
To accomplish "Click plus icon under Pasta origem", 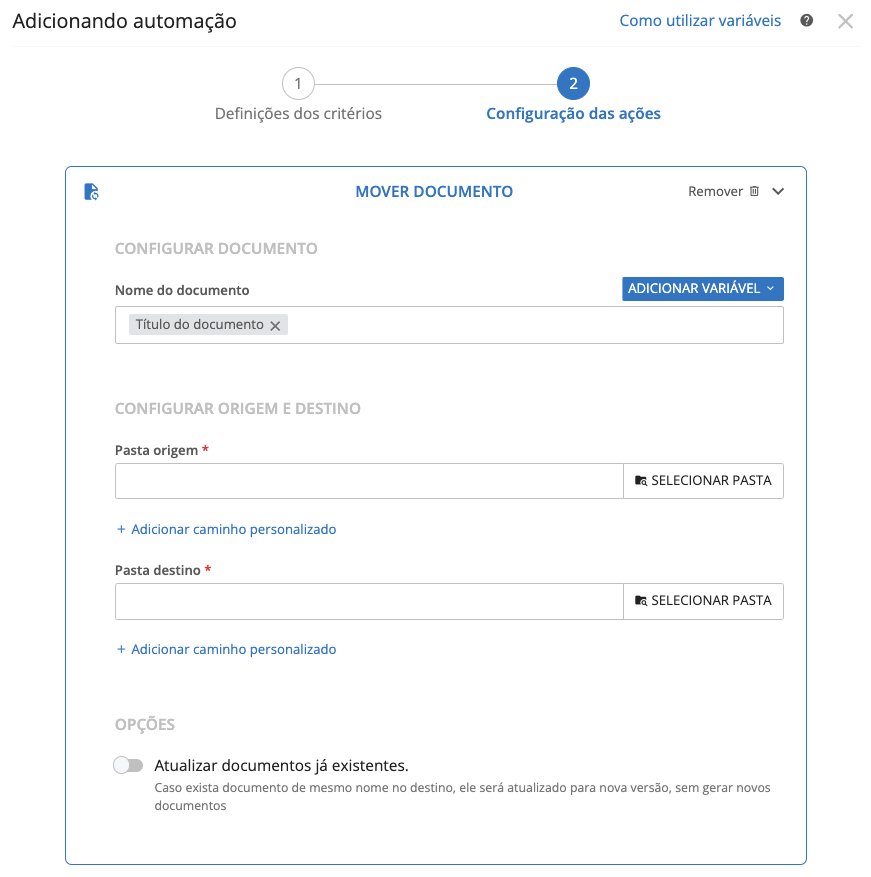I will (x=121, y=529).
